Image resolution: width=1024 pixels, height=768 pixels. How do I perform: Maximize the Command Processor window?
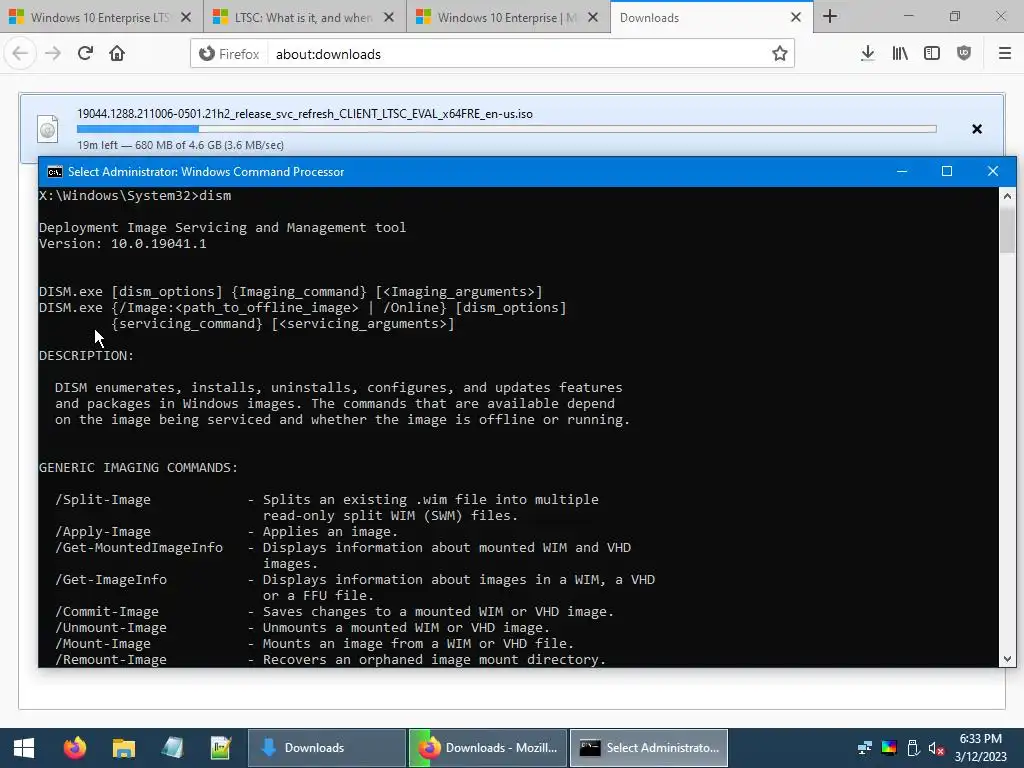(x=947, y=171)
